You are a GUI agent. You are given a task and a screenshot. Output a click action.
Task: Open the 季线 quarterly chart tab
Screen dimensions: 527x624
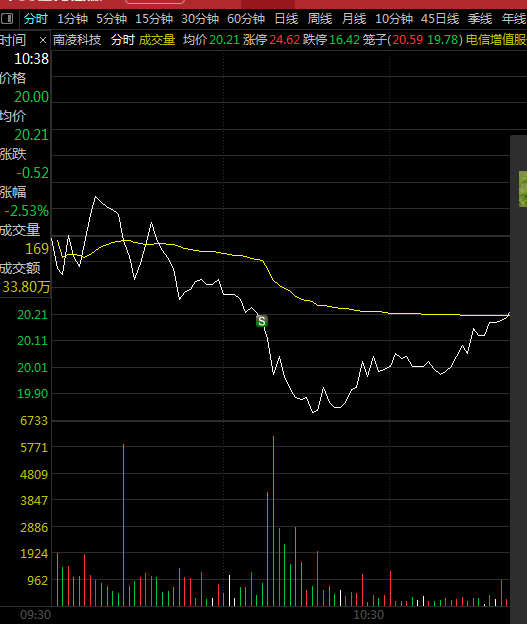tap(480, 19)
